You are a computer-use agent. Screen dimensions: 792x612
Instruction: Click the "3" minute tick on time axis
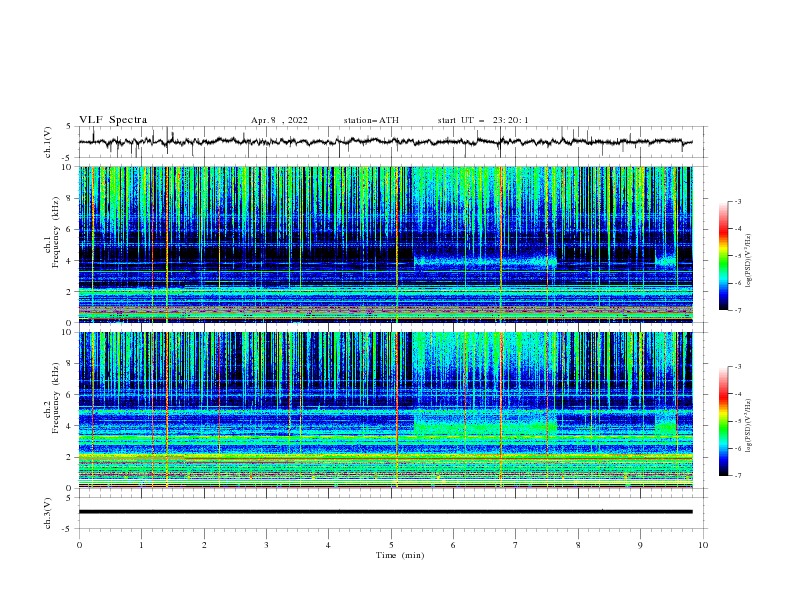click(x=266, y=545)
